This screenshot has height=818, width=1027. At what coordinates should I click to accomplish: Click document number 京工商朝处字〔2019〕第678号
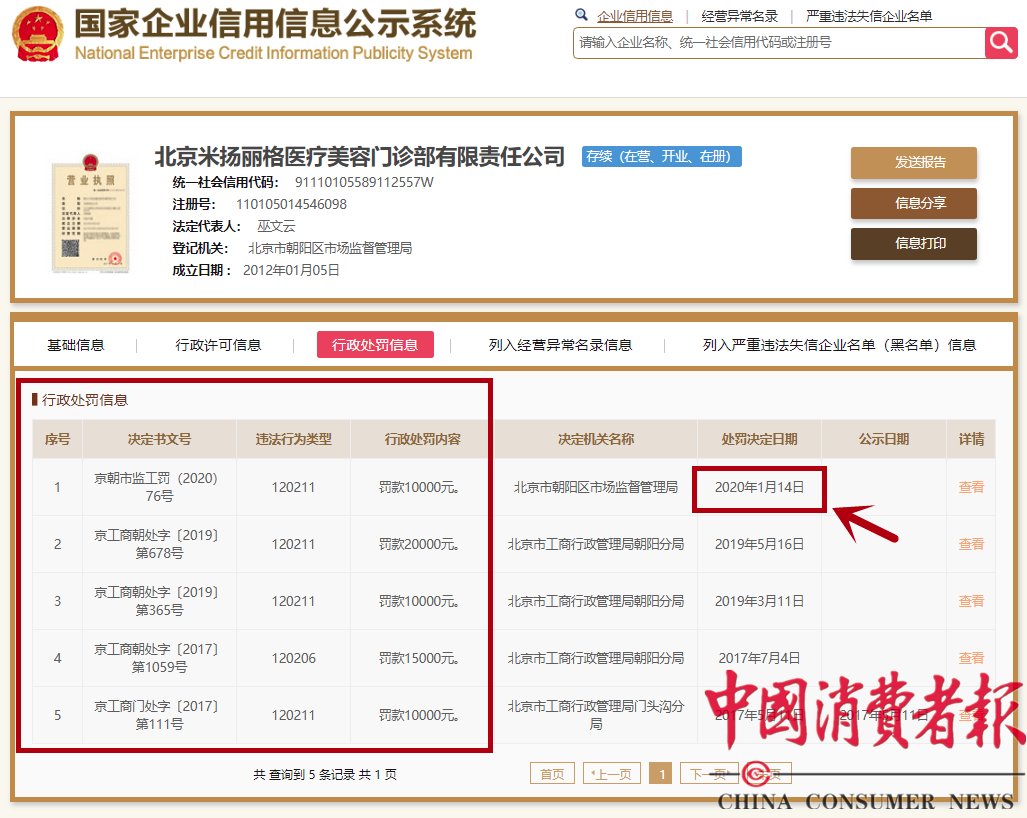159,544
